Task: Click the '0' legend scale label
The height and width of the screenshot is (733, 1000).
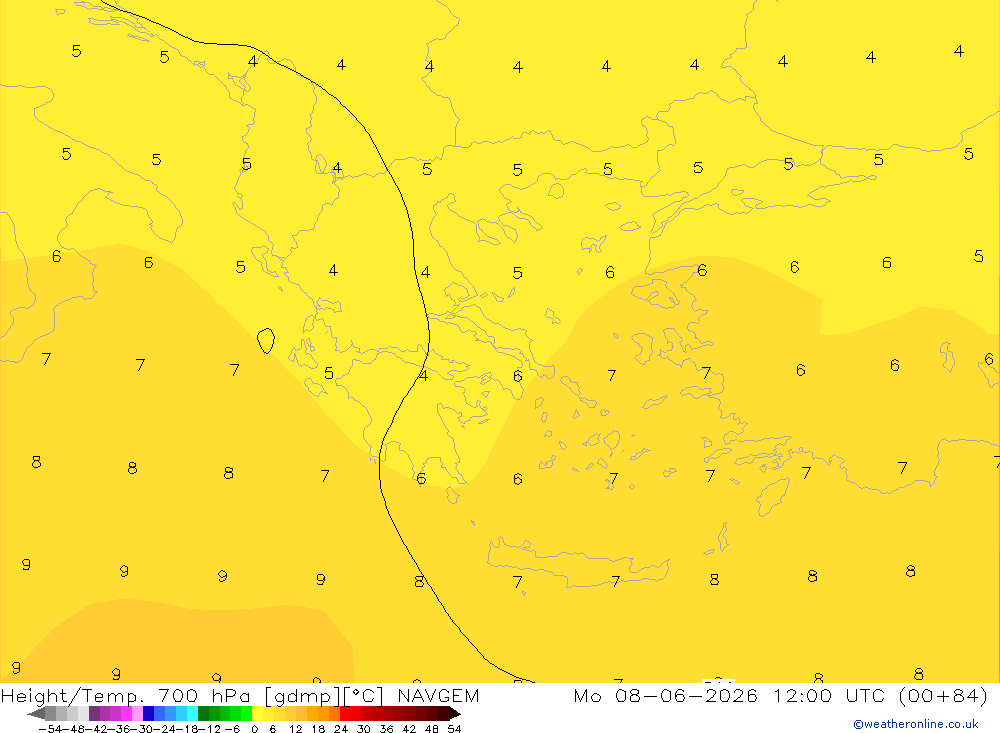Action: [x=254, y=729]
